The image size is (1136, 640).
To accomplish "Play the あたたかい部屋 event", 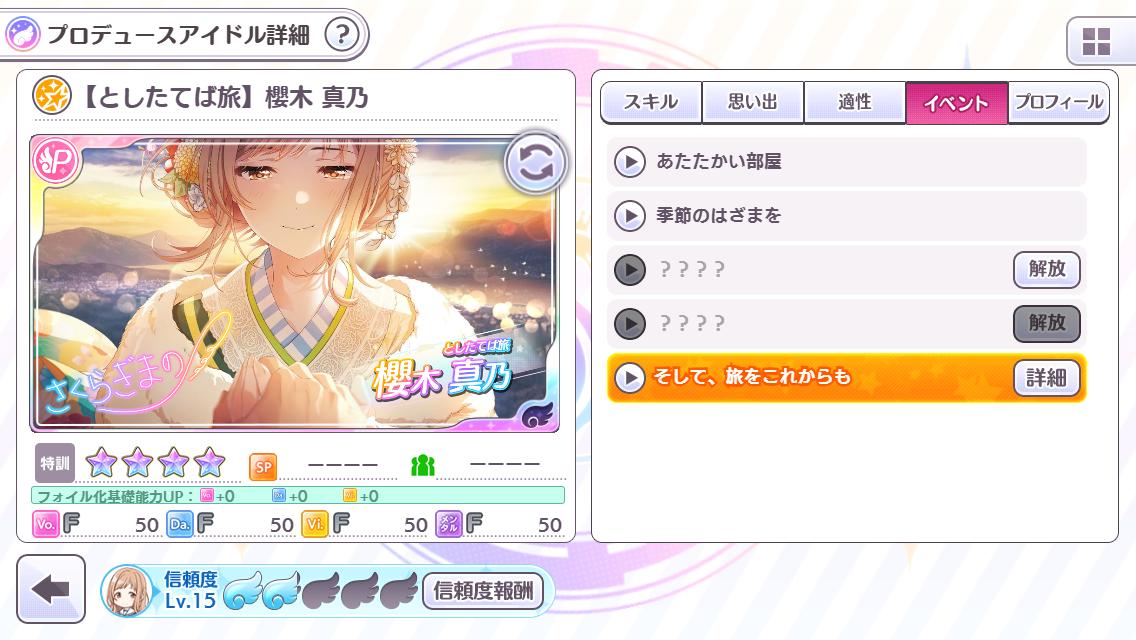I will point(846,162).
